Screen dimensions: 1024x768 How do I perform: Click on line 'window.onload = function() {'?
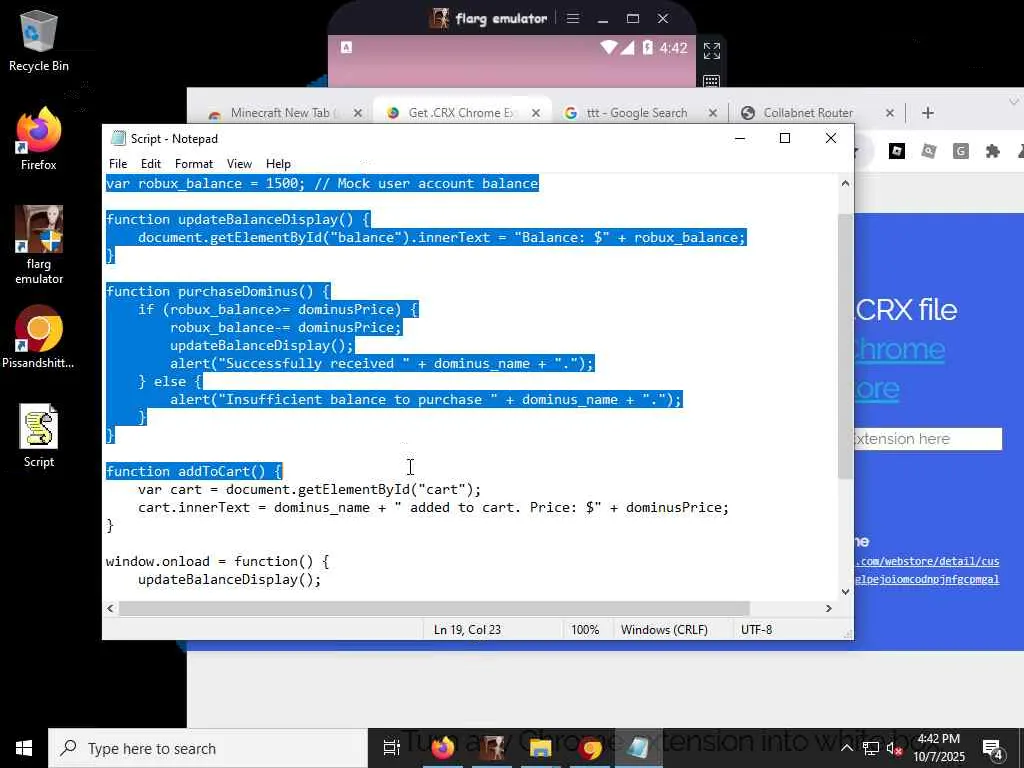[217, 562]
